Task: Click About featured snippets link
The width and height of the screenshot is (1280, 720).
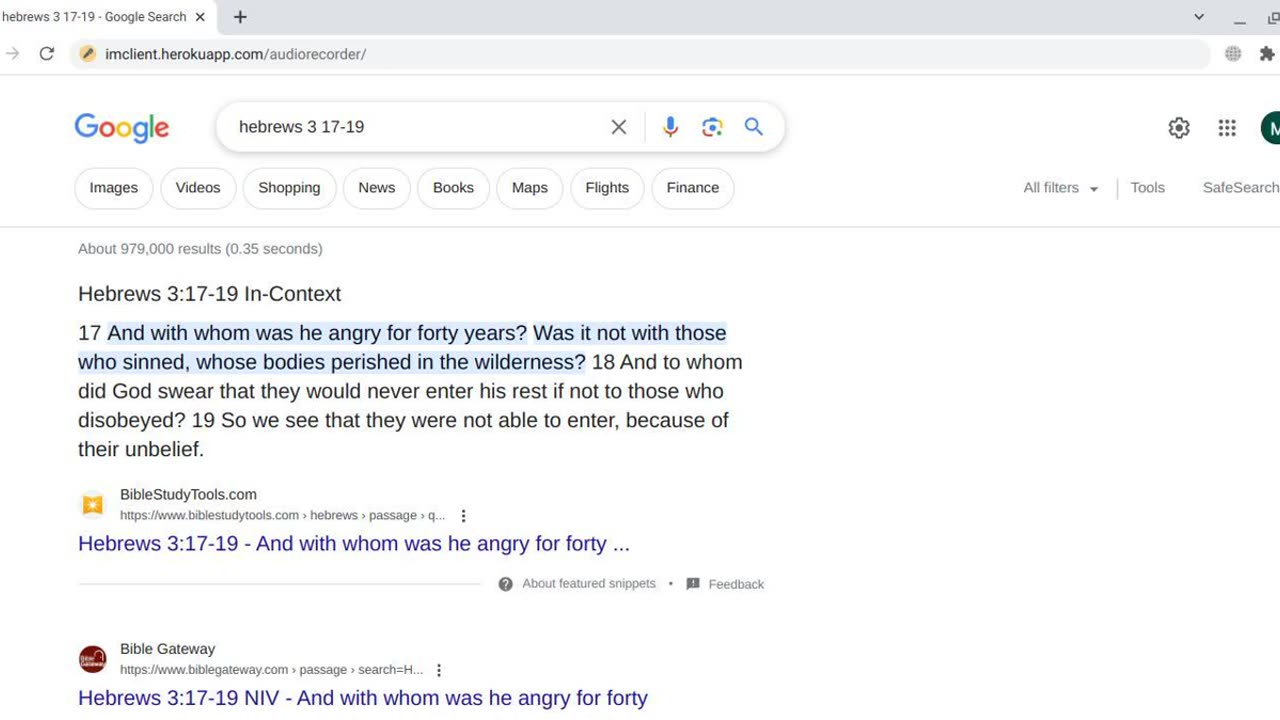Action: tap(589, 584)
